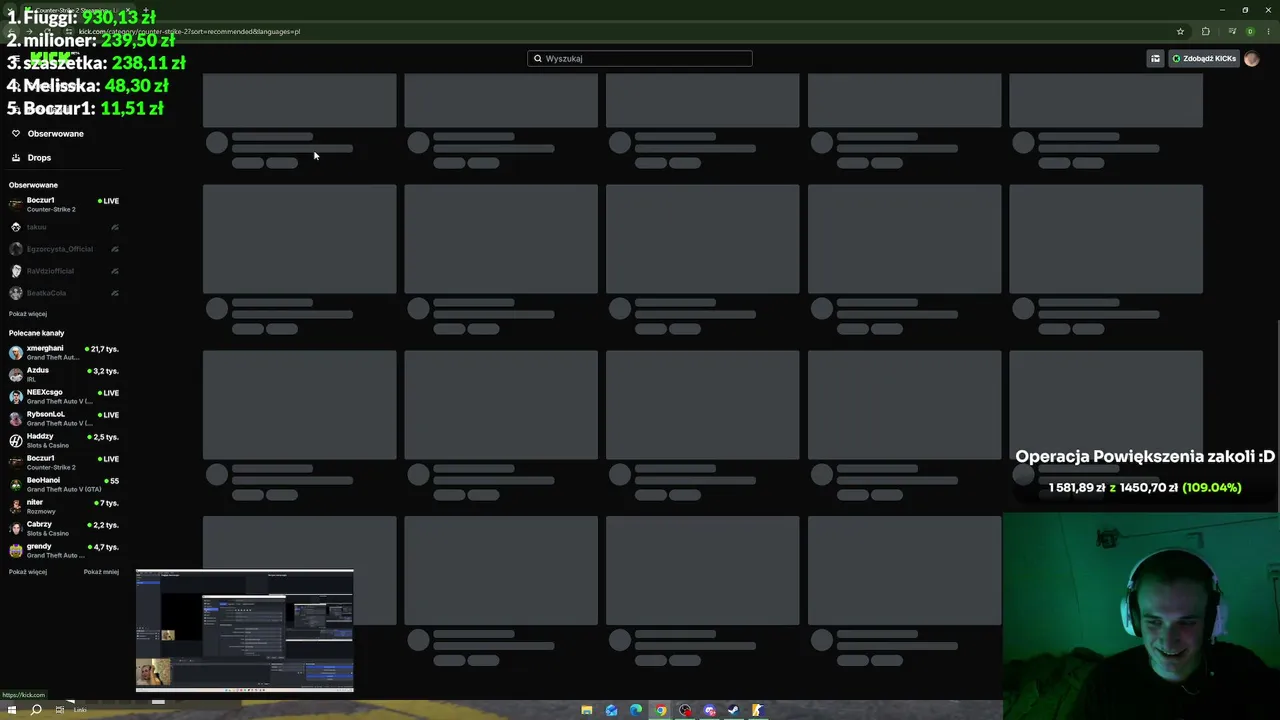Open offline channel BeatkaCola
This screenshot has height=720, width=1280.
(63, 293)
